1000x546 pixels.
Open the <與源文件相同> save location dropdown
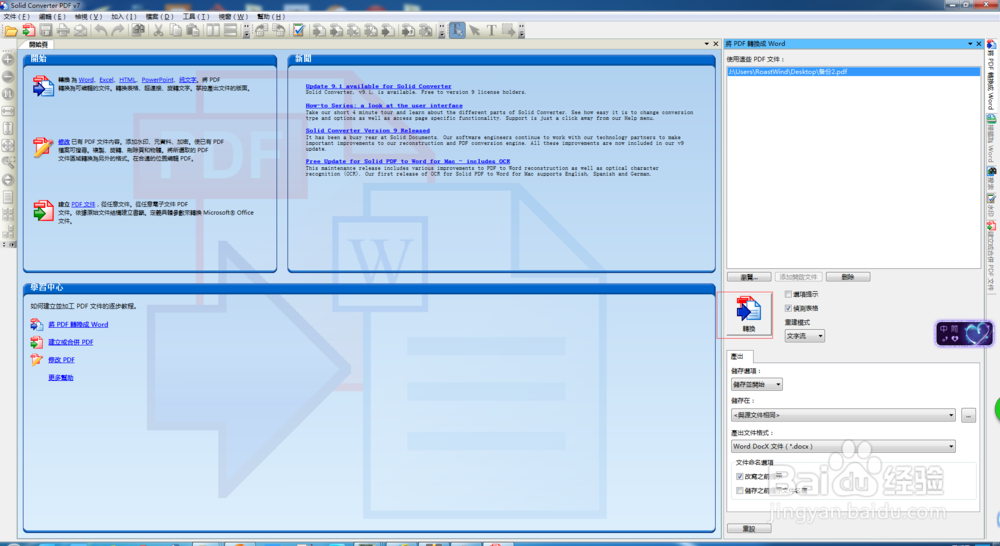point(843,415)
